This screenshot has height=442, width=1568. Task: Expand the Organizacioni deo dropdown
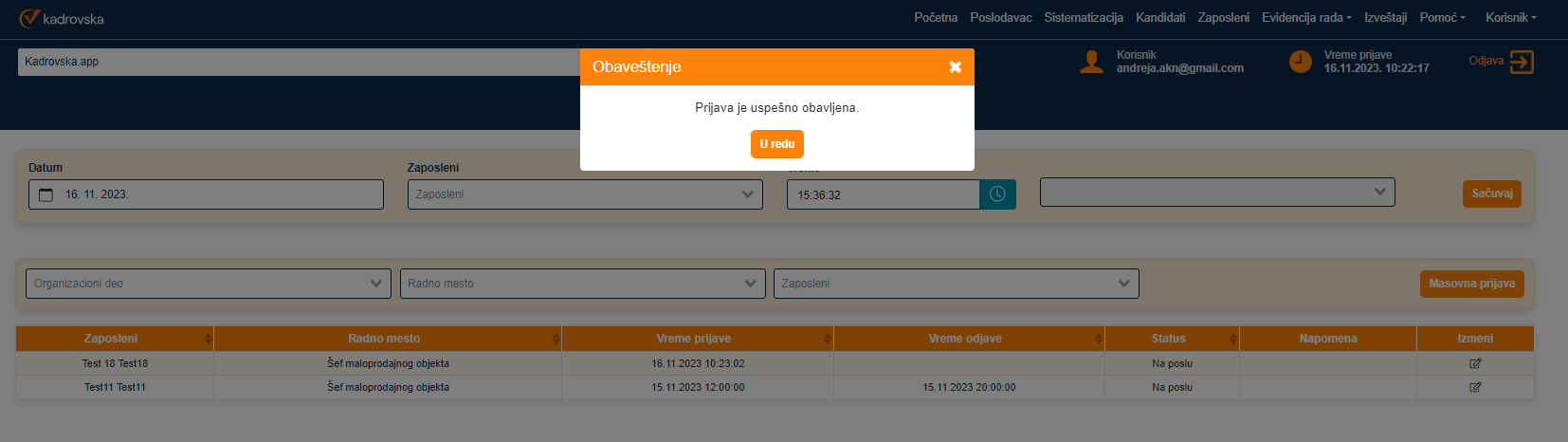pyautogui.click(x=208, y=284)
